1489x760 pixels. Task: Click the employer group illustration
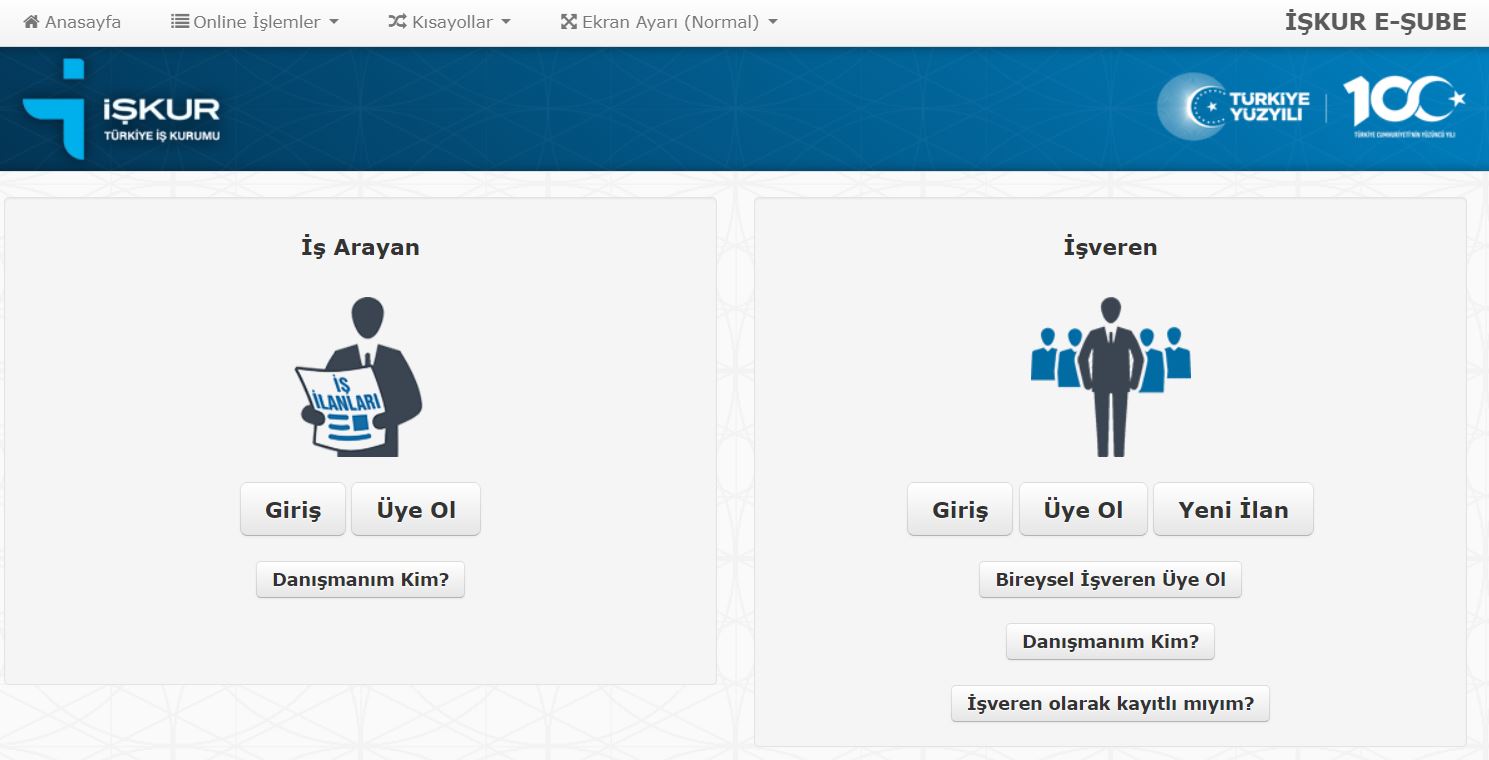click(x=1110, y=377)
